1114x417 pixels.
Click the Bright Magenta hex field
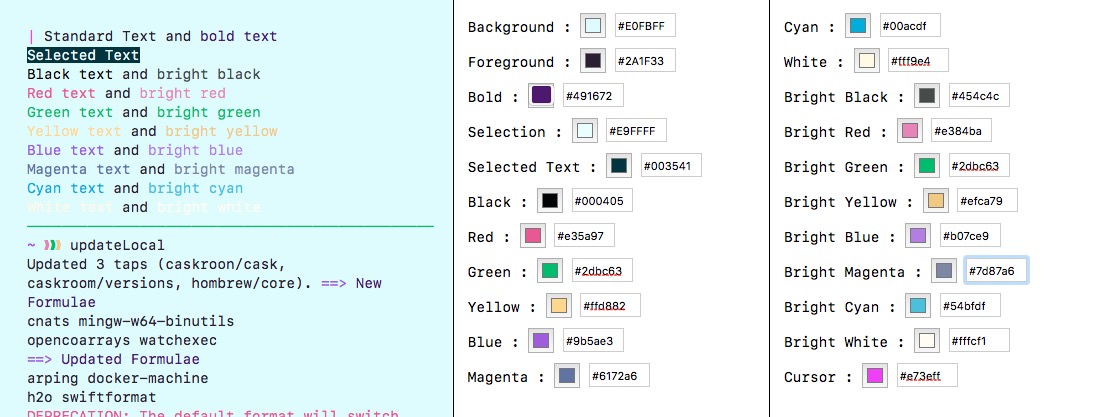[x=995, y=271]
